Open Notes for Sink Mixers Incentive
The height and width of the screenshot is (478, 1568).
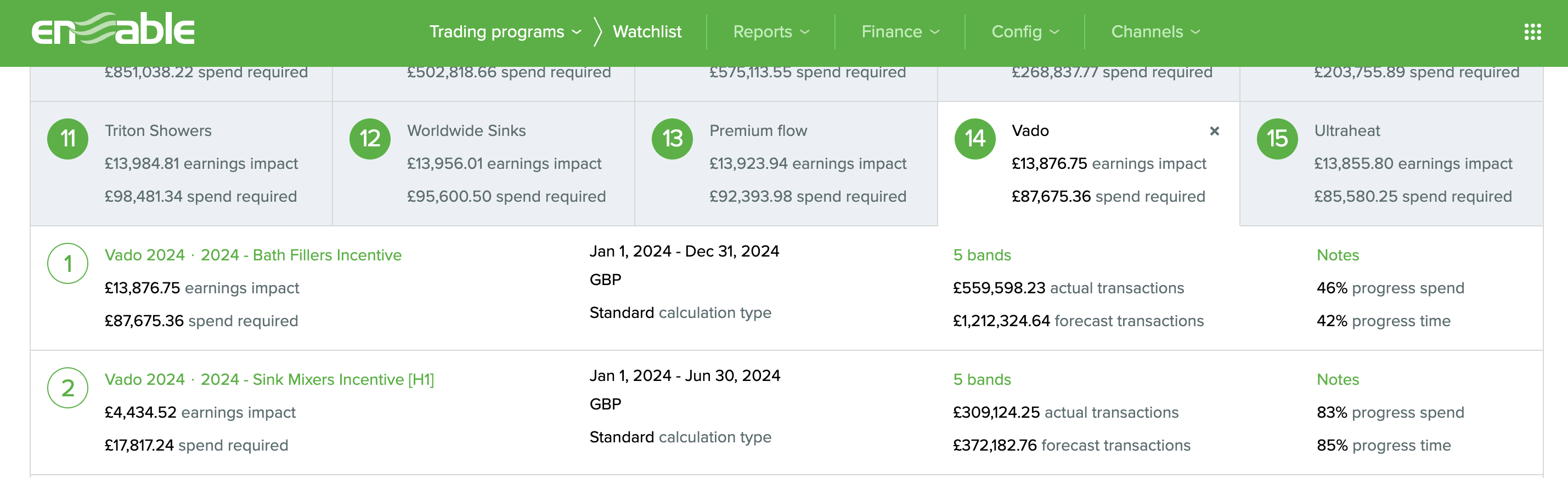(x=1338, y=379)
